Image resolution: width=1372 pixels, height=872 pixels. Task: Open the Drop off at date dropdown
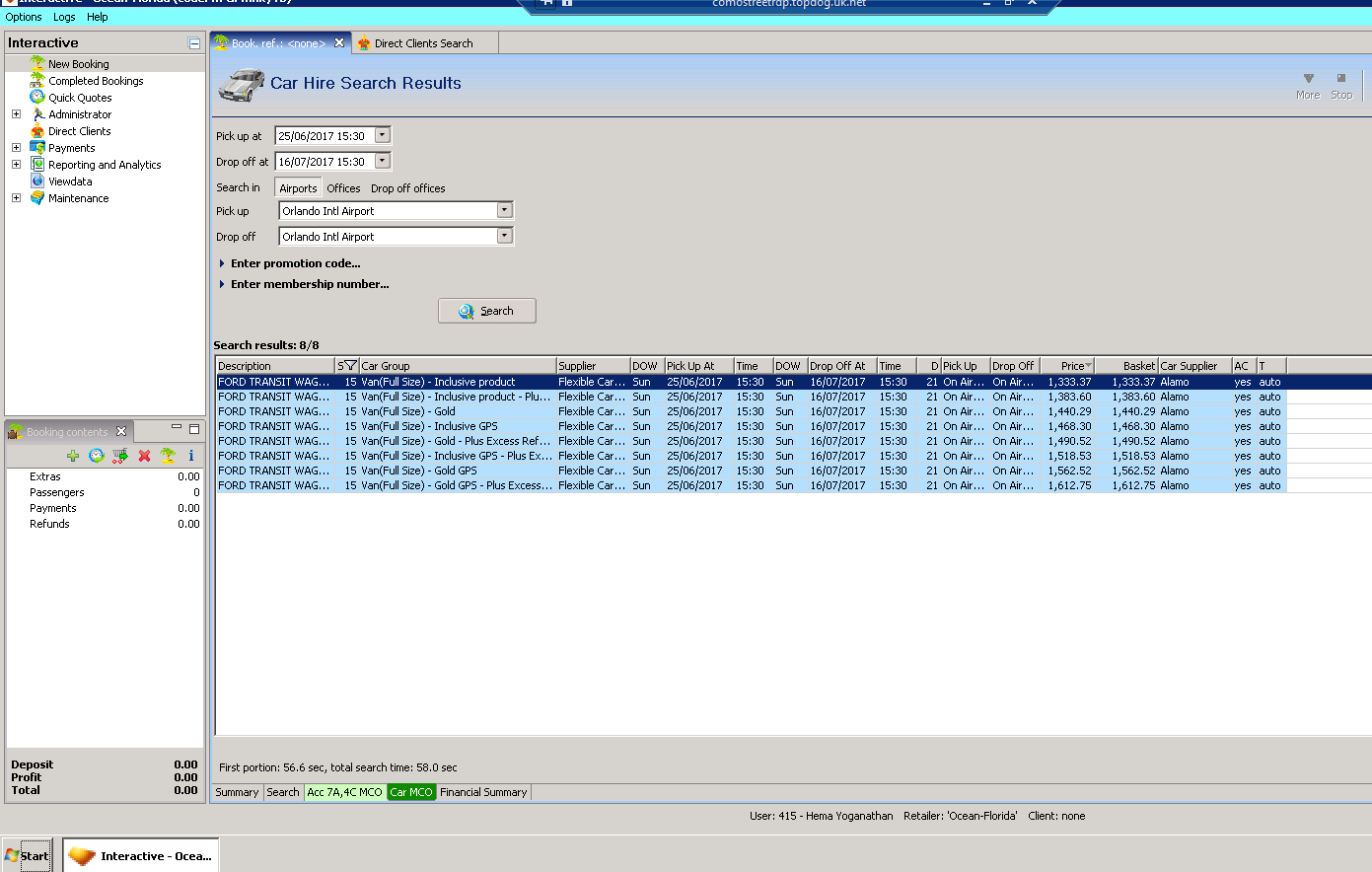383,161
